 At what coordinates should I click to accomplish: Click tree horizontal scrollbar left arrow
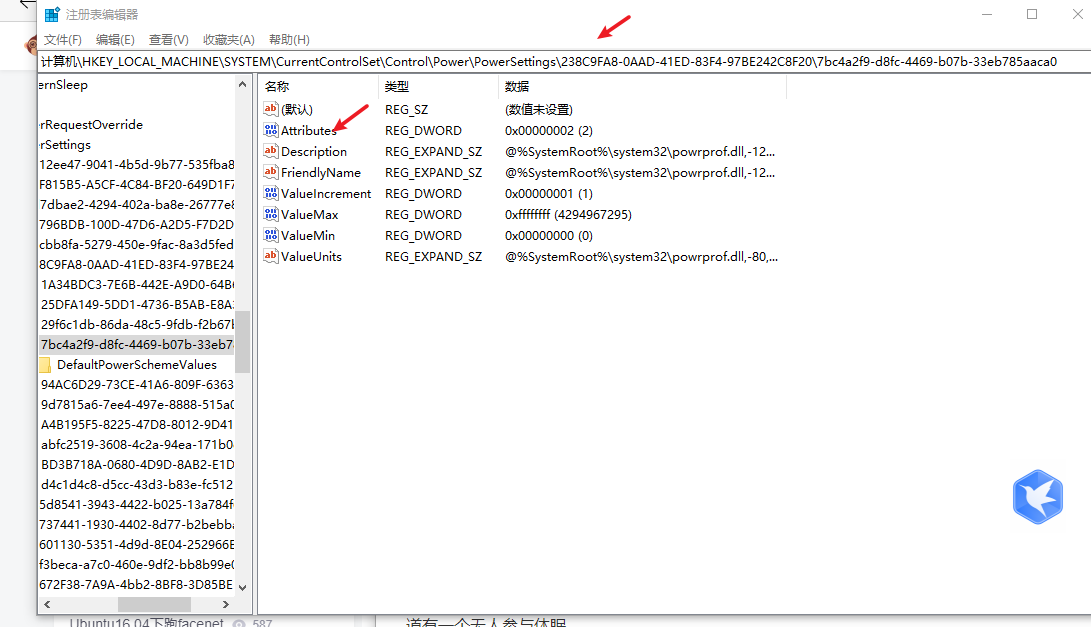(x=47, y=604)
